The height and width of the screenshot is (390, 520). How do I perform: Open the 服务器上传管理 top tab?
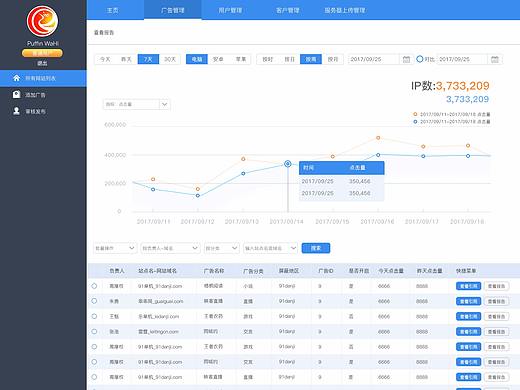pyautogui.click(x=345, y=10)
